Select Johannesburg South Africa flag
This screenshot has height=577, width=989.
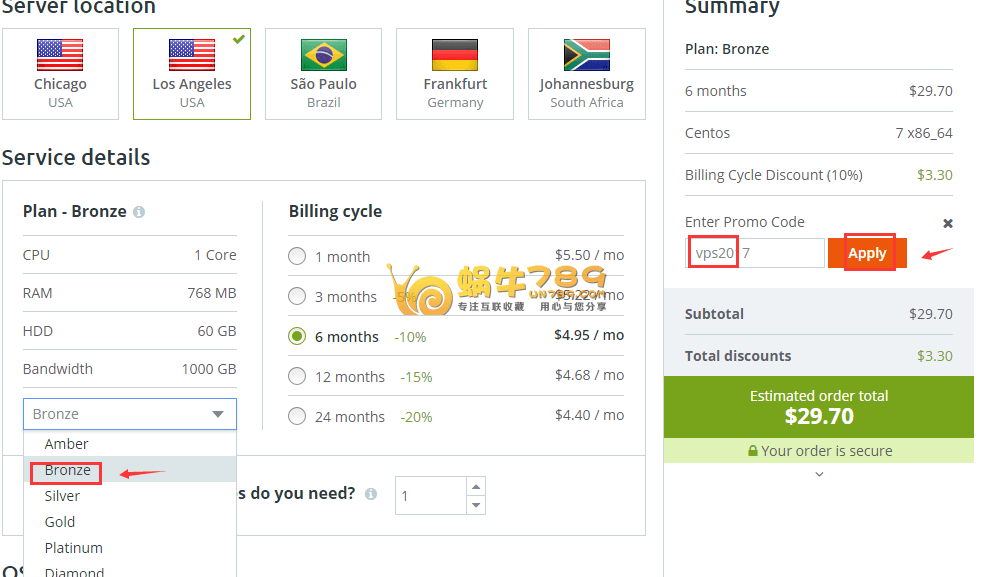tap(587, 54)
